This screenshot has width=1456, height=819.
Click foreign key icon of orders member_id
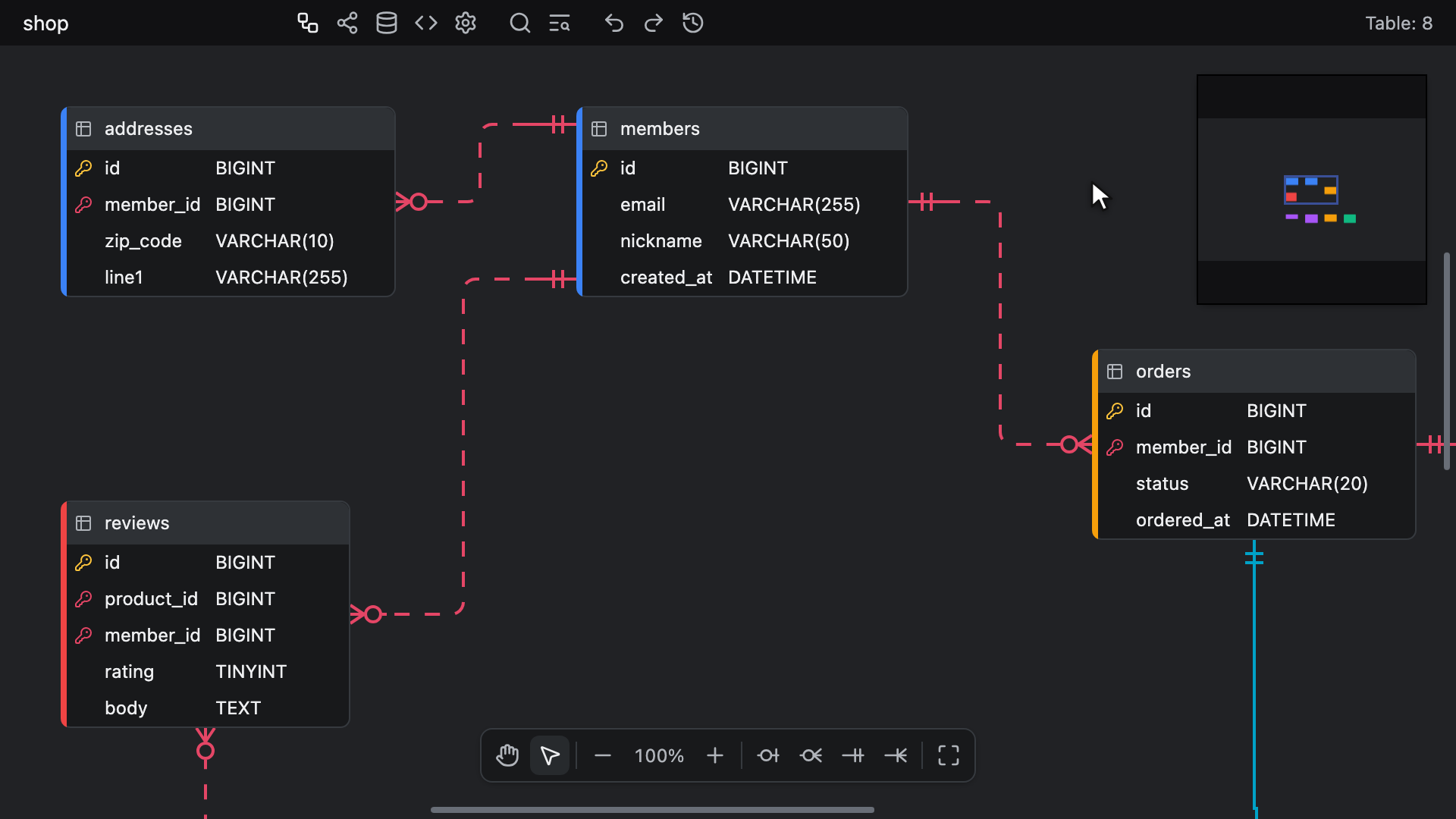coord(1115,447)
